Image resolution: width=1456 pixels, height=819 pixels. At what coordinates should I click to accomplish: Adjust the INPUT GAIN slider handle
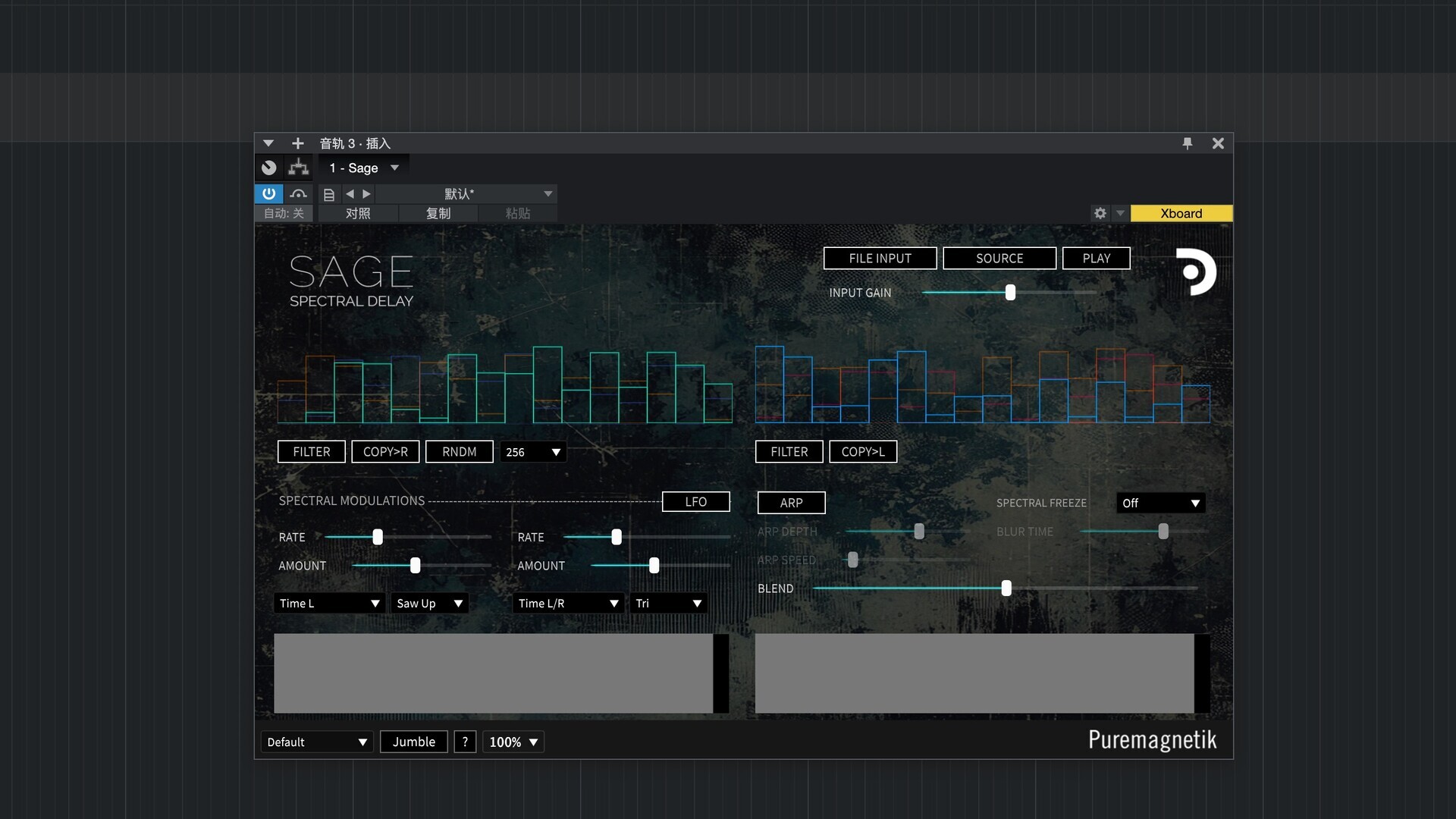[x=1010, y=292]
